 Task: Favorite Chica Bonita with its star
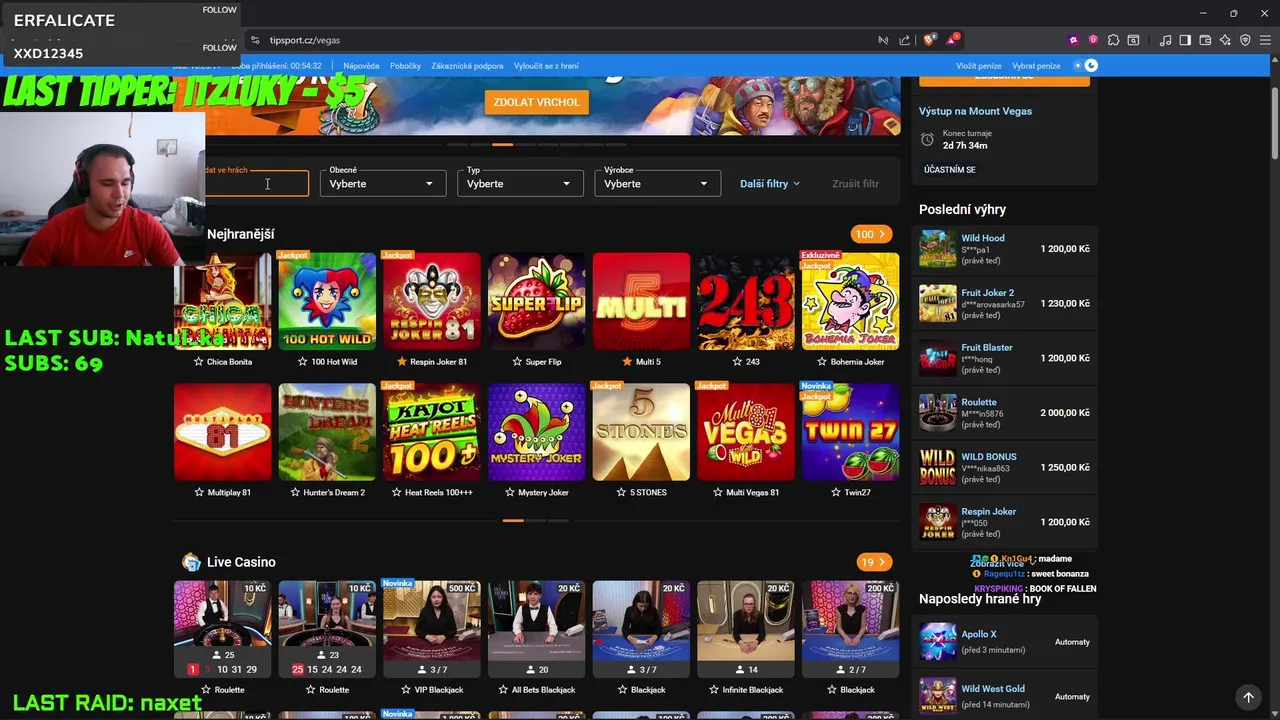(199, 362)
